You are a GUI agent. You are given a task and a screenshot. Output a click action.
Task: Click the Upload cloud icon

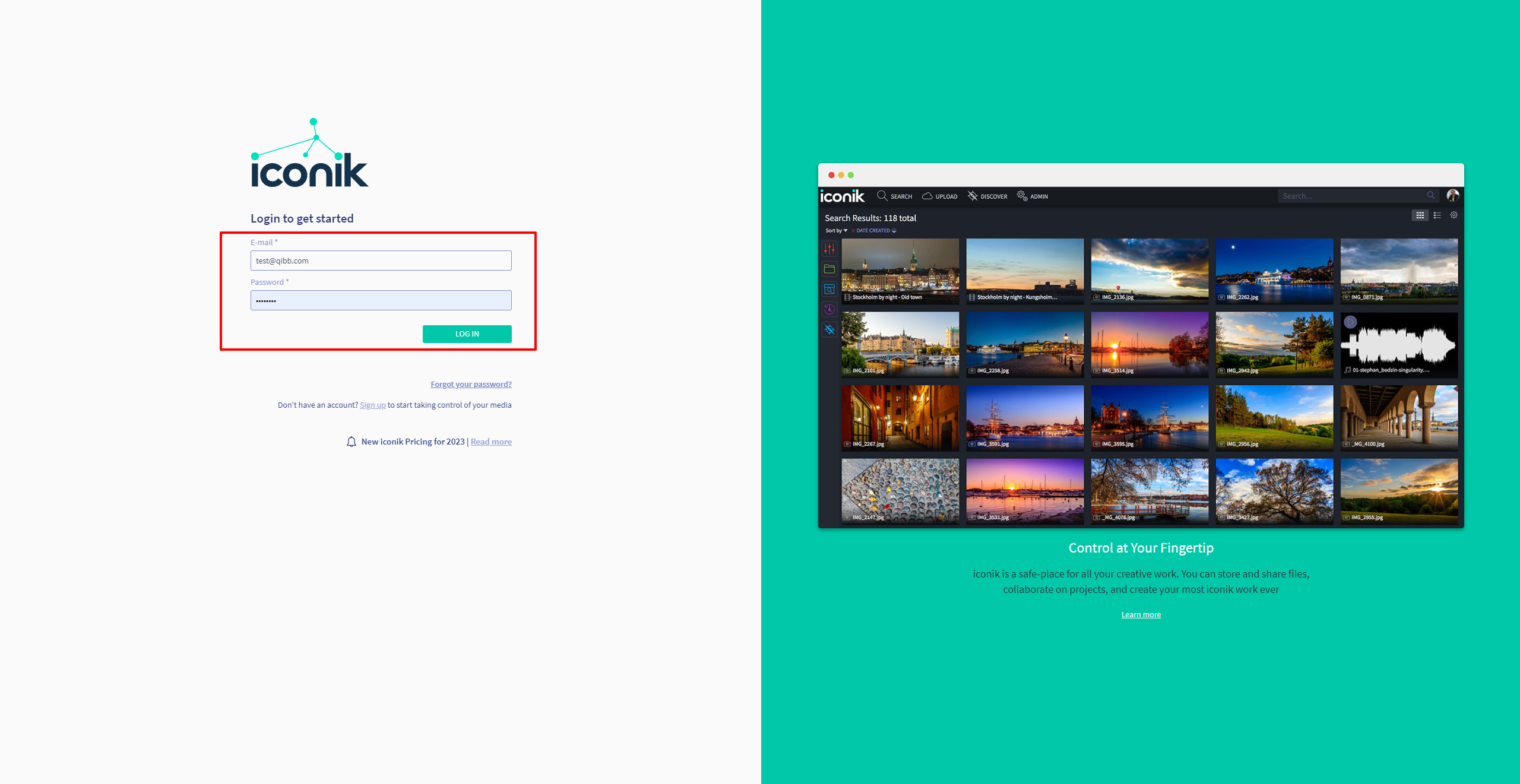[927, 196]
